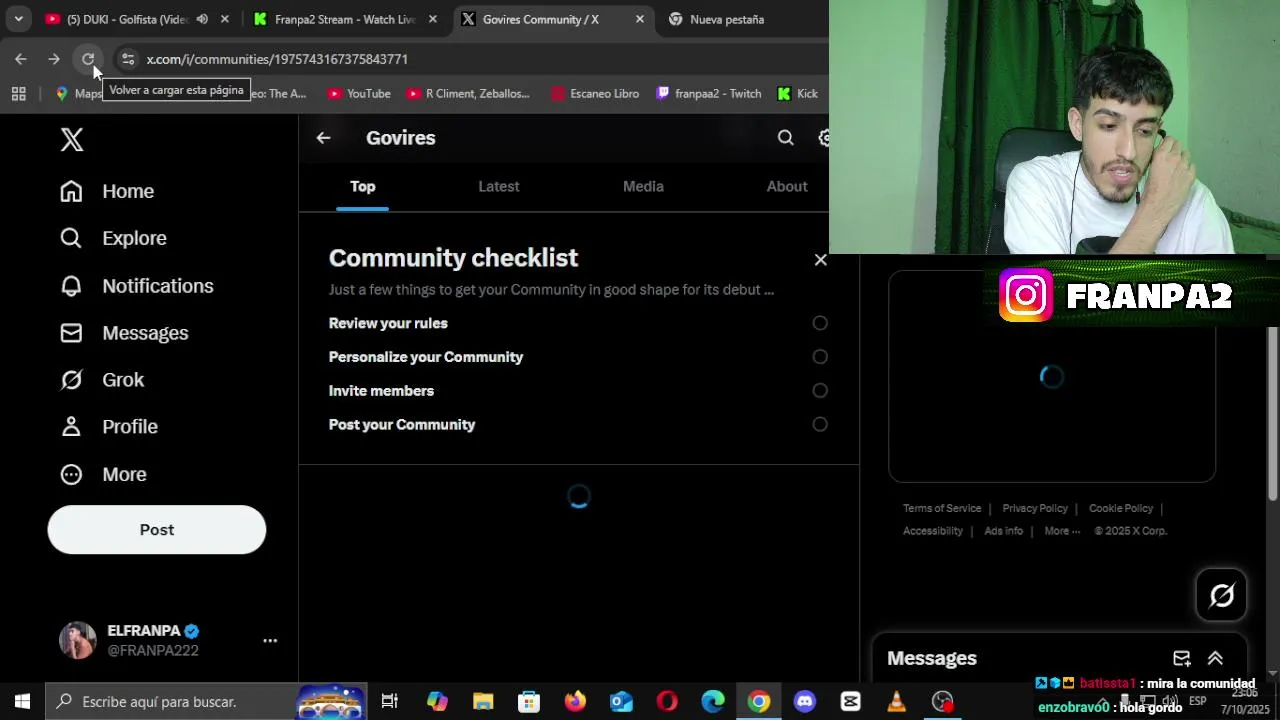This screenshot has height=720, width=1280.
Task: Click the X logo in the sidebar
Action: 72,140
